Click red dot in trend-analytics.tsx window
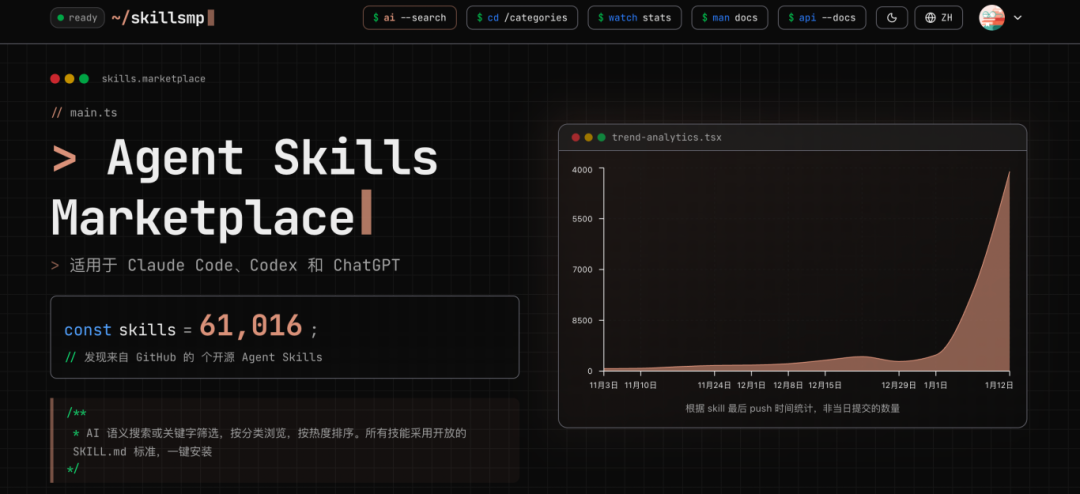 [576, 137]
